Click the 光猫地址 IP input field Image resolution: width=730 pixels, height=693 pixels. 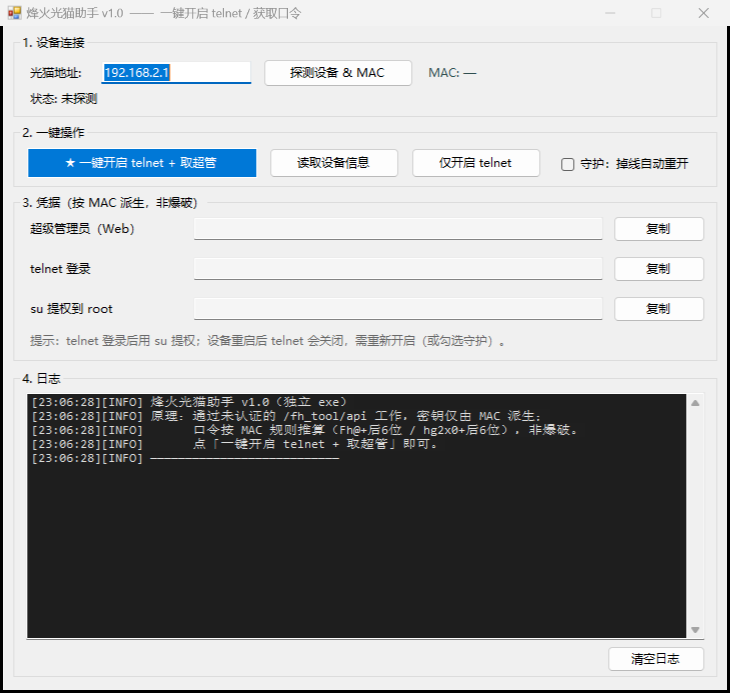pyautogui.click(x=176, y=73)
